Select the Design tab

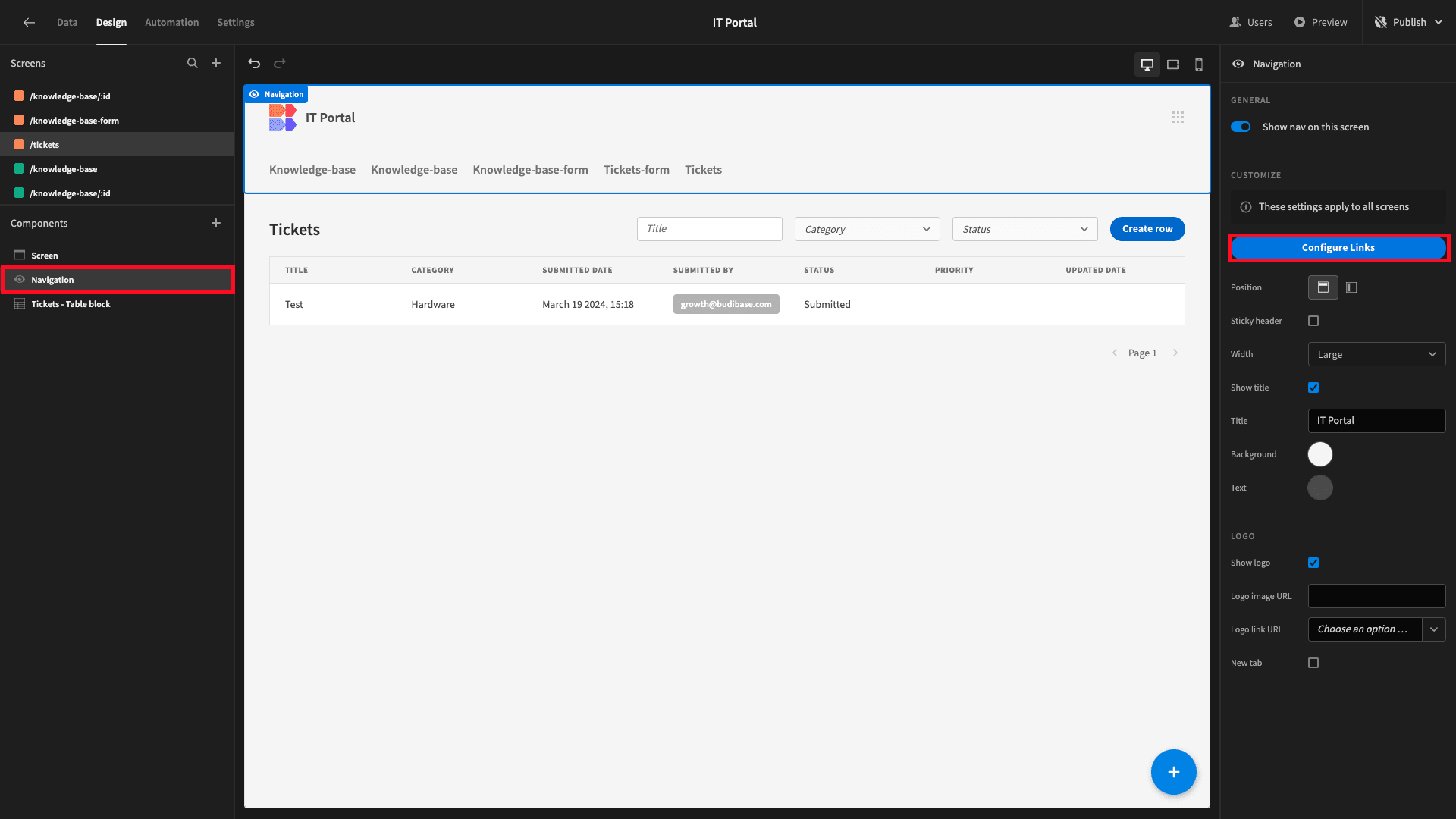(111, 23)
